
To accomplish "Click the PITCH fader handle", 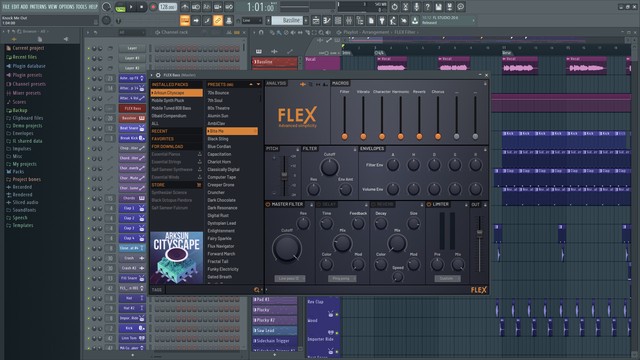I will (284, 175).
